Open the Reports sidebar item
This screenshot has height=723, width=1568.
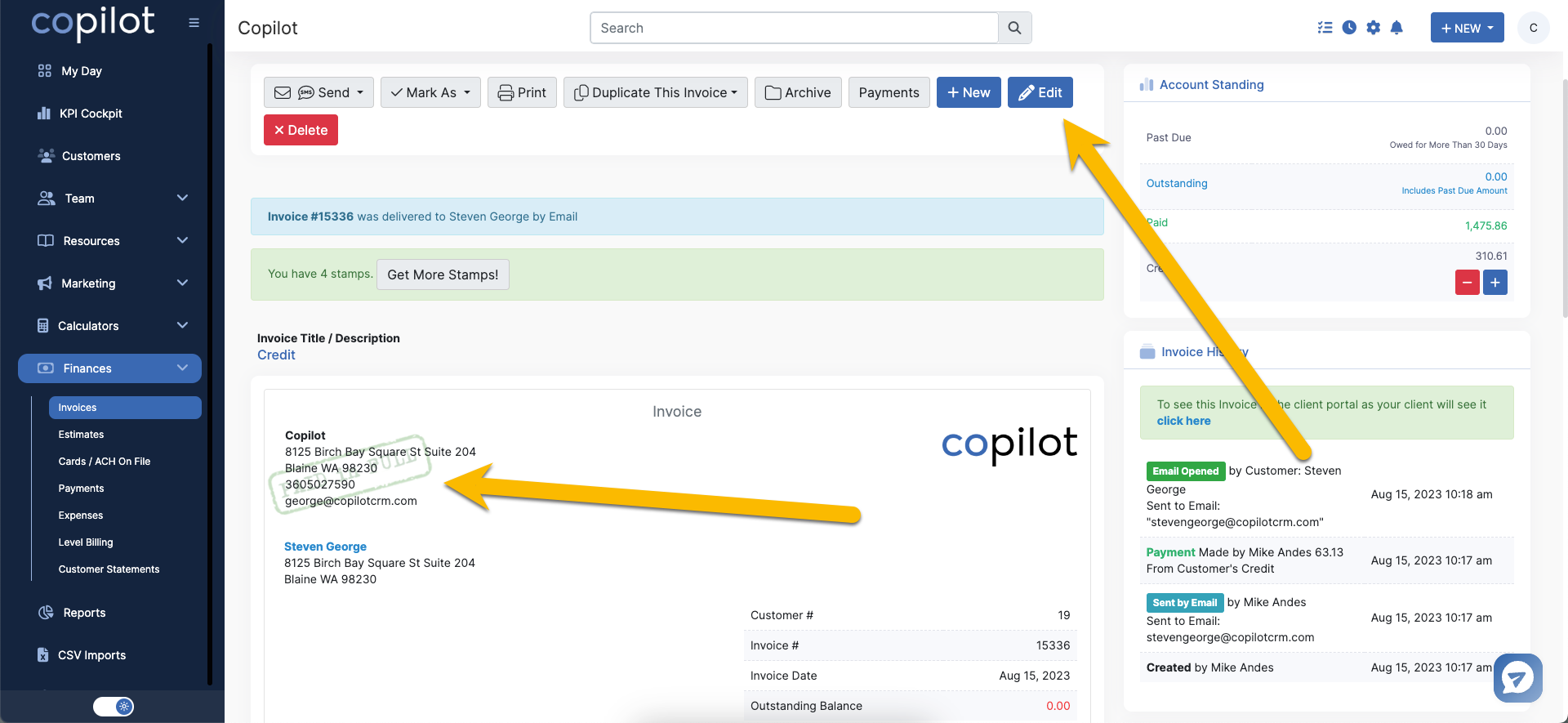click(84, 613)
